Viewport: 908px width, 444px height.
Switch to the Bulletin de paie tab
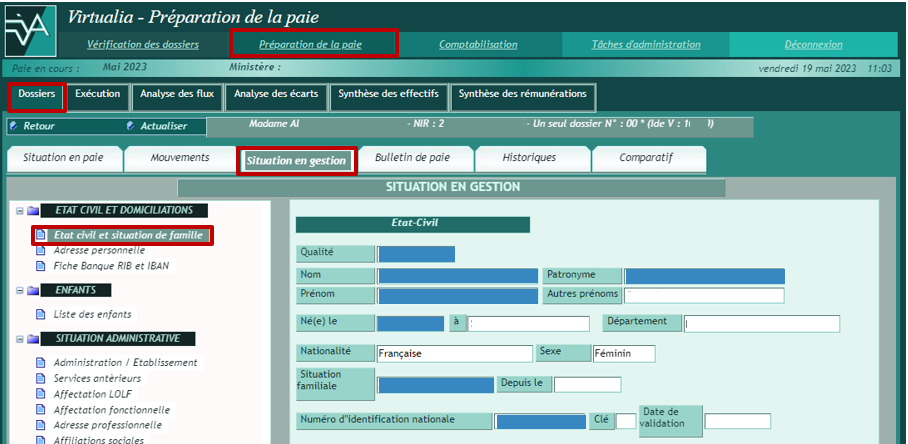coord(412,158)
